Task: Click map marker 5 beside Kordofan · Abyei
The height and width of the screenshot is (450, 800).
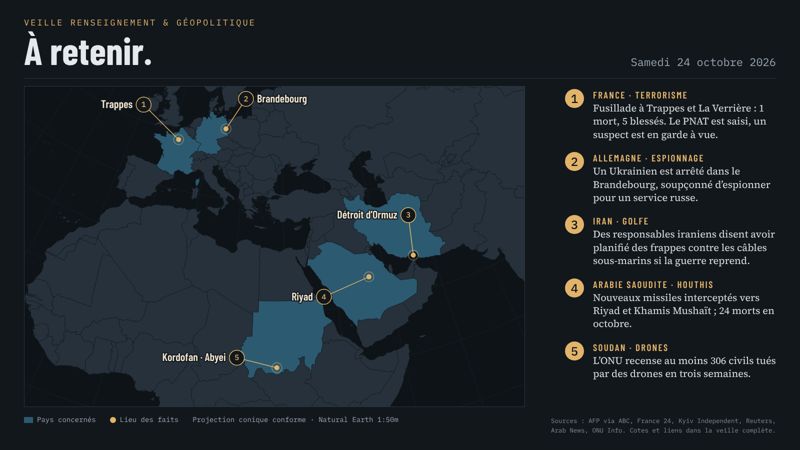Action: (x=237, y=358)
